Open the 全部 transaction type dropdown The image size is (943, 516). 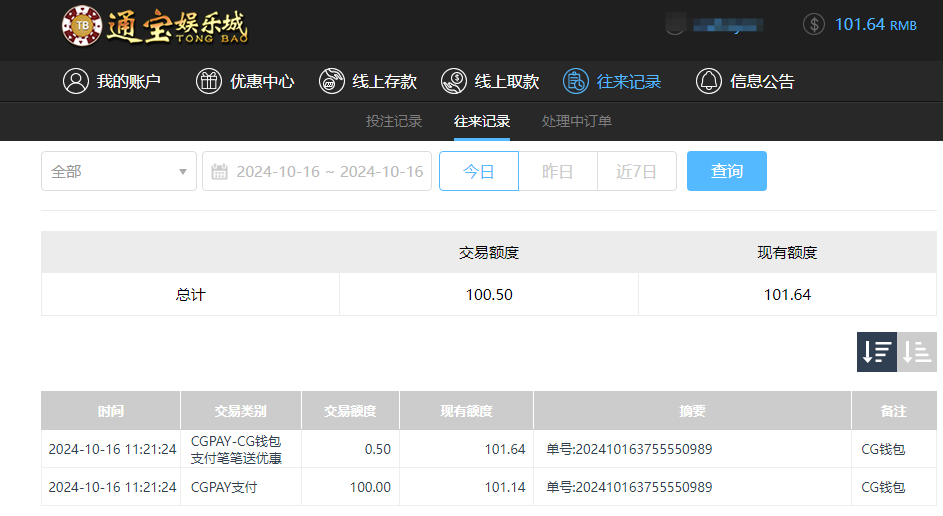click(119, 171)
